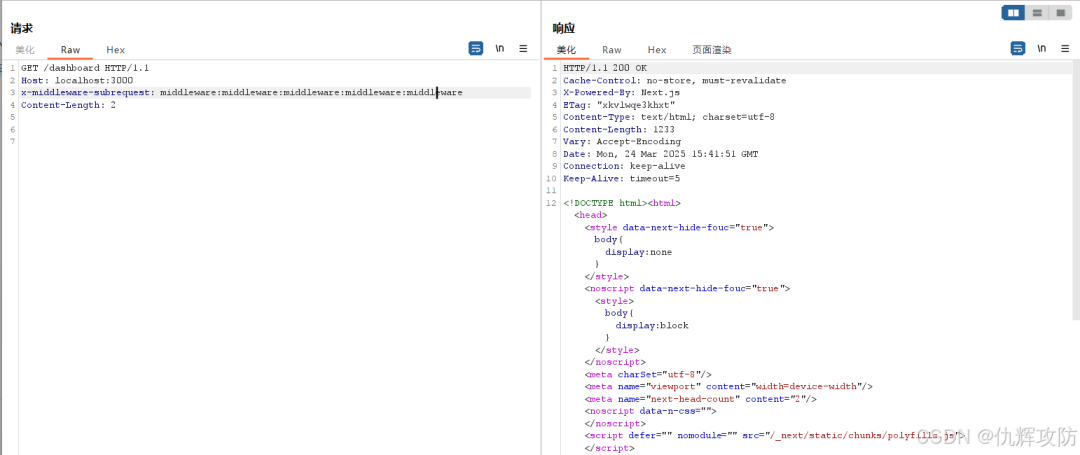Click the Content-Type text/html header

[669, 117]
